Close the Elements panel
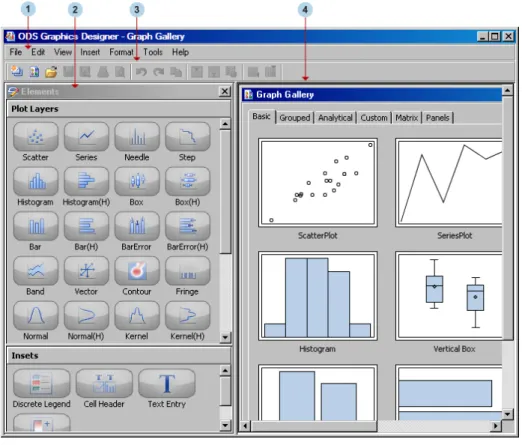 pyautogui.click(x=225, y=91)
